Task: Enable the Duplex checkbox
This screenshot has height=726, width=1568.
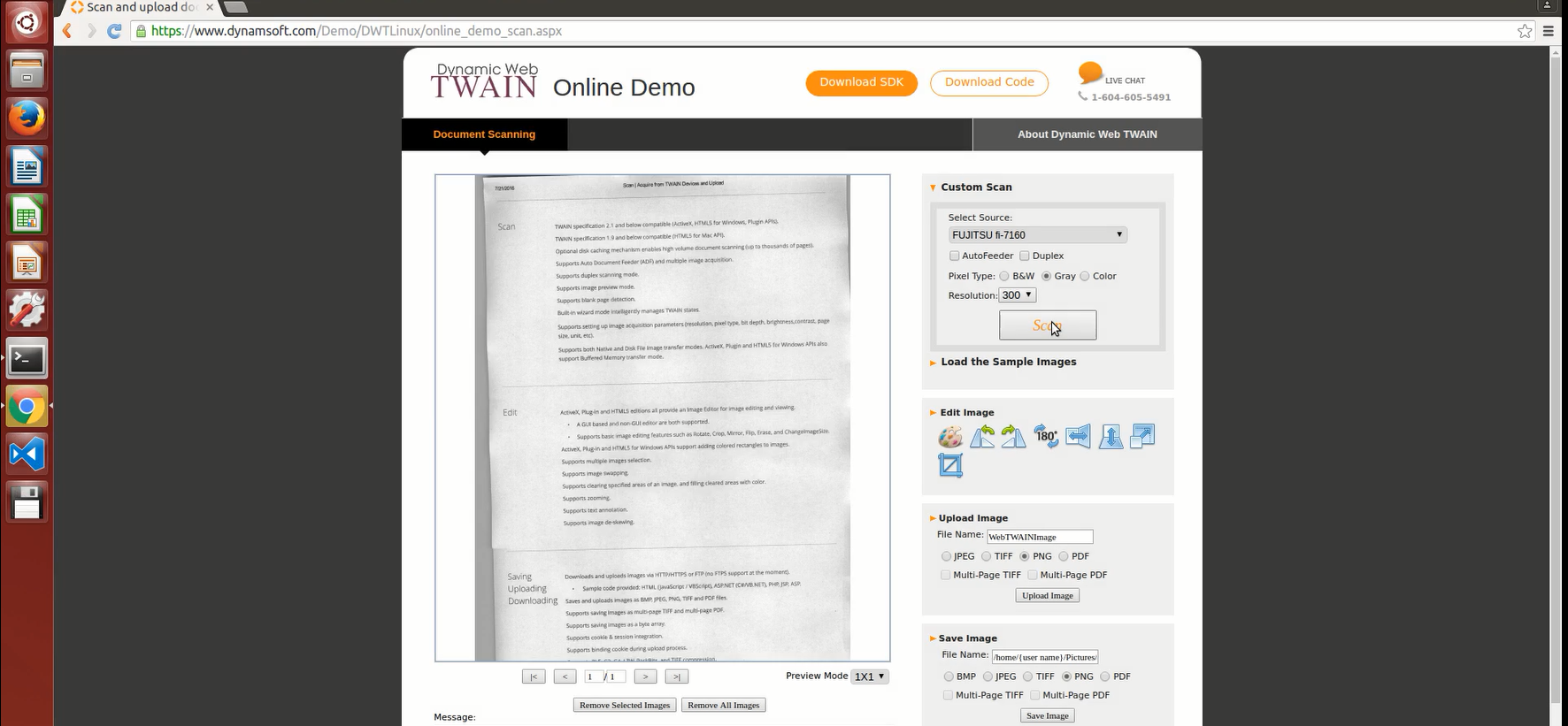Action: (x=1025, y=256)
